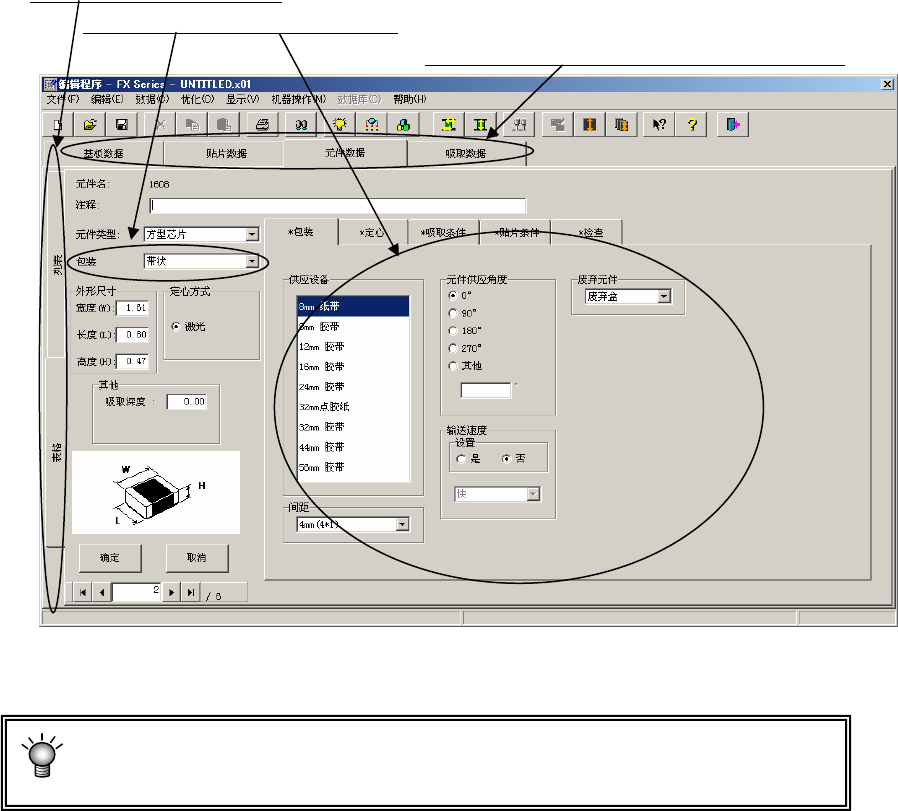Select the 激光 centering method radio button
898x811 pixels.
click(x=176, y=326)
